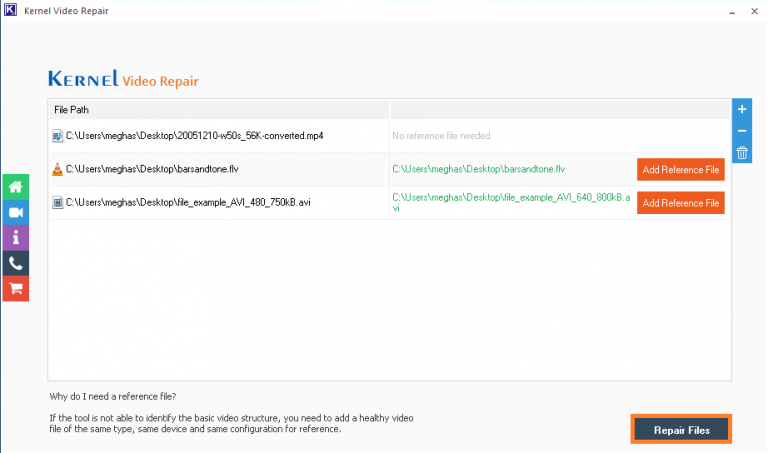Minimize the Kernel Video Repair window
The width and height of the screenshot is (768, 453).
click(686, 10)
